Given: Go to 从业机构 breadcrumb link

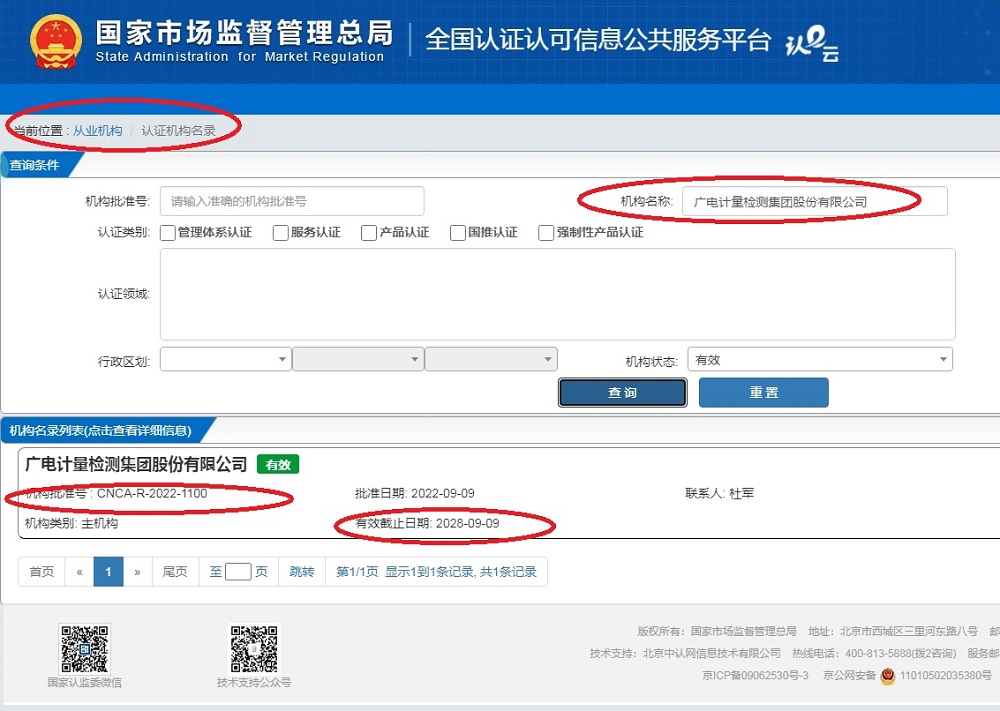Looking at the screenshot, I should tap(97, 131).
